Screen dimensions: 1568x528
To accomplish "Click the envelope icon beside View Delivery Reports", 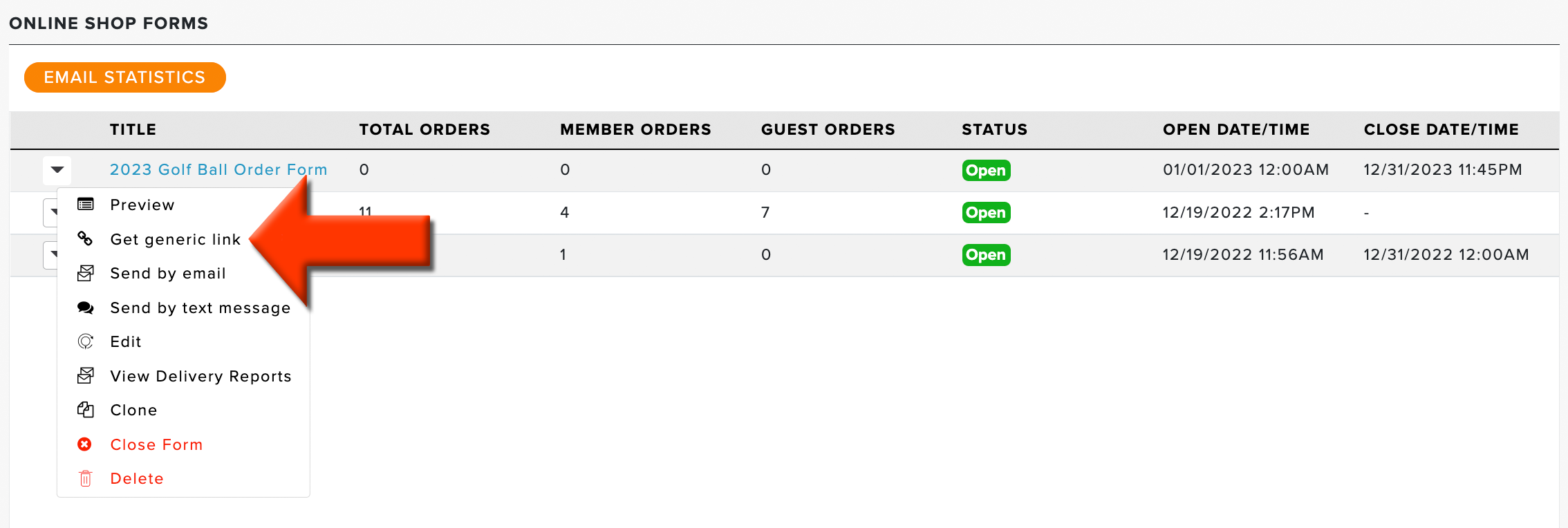I will [86, 375].
